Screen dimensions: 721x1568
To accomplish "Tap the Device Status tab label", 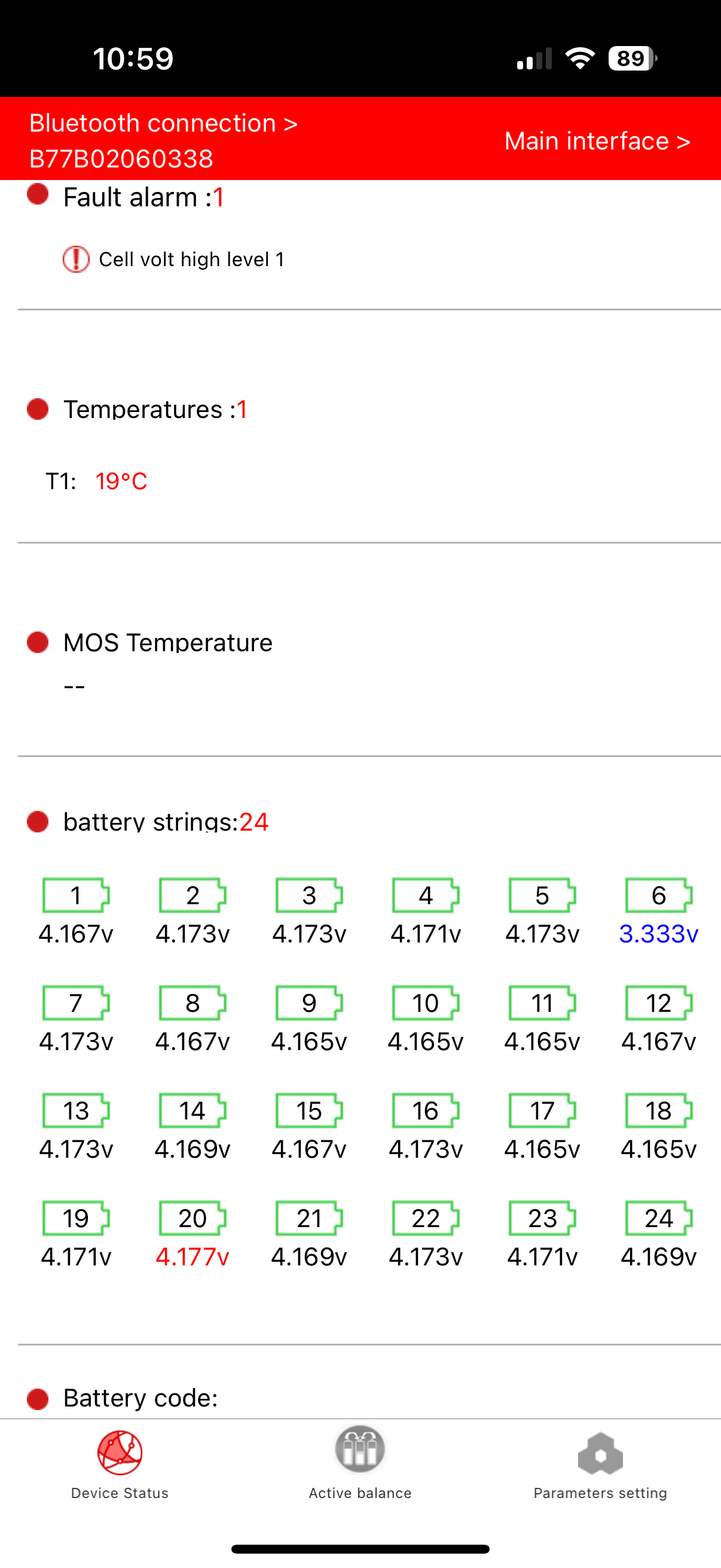I will pos(120,1493).
